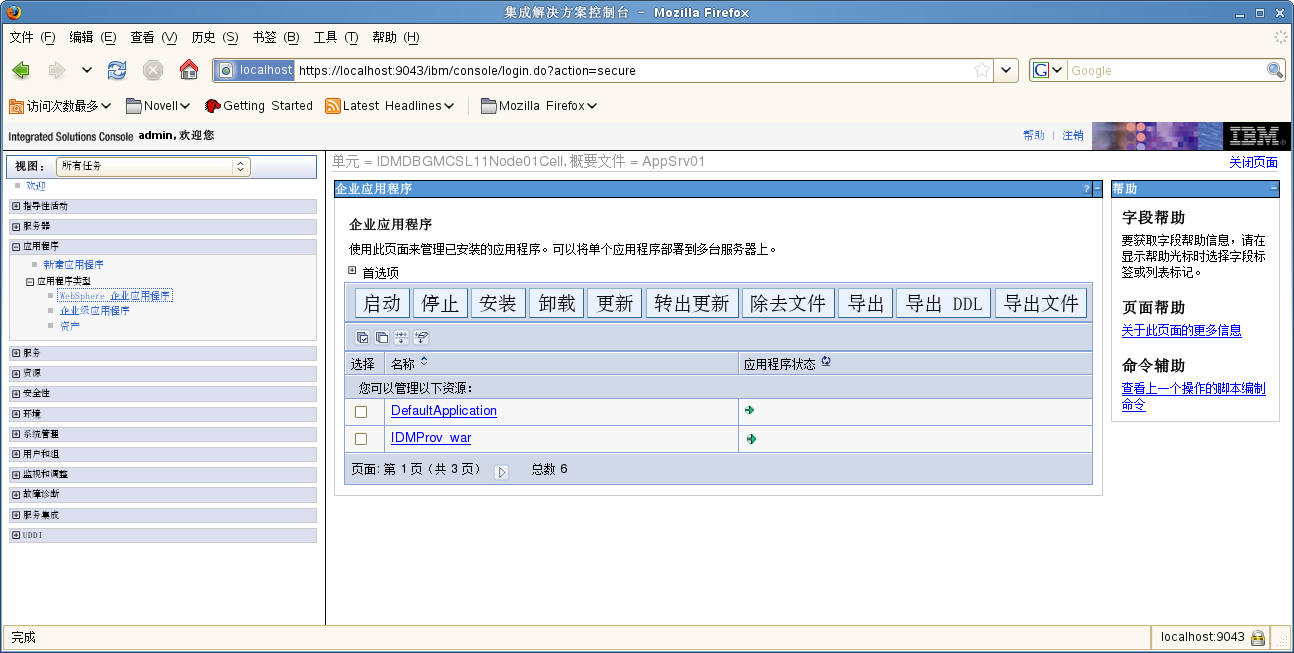Click the 更新 button
Screen dimensions: 1294x653
point(615,304)
